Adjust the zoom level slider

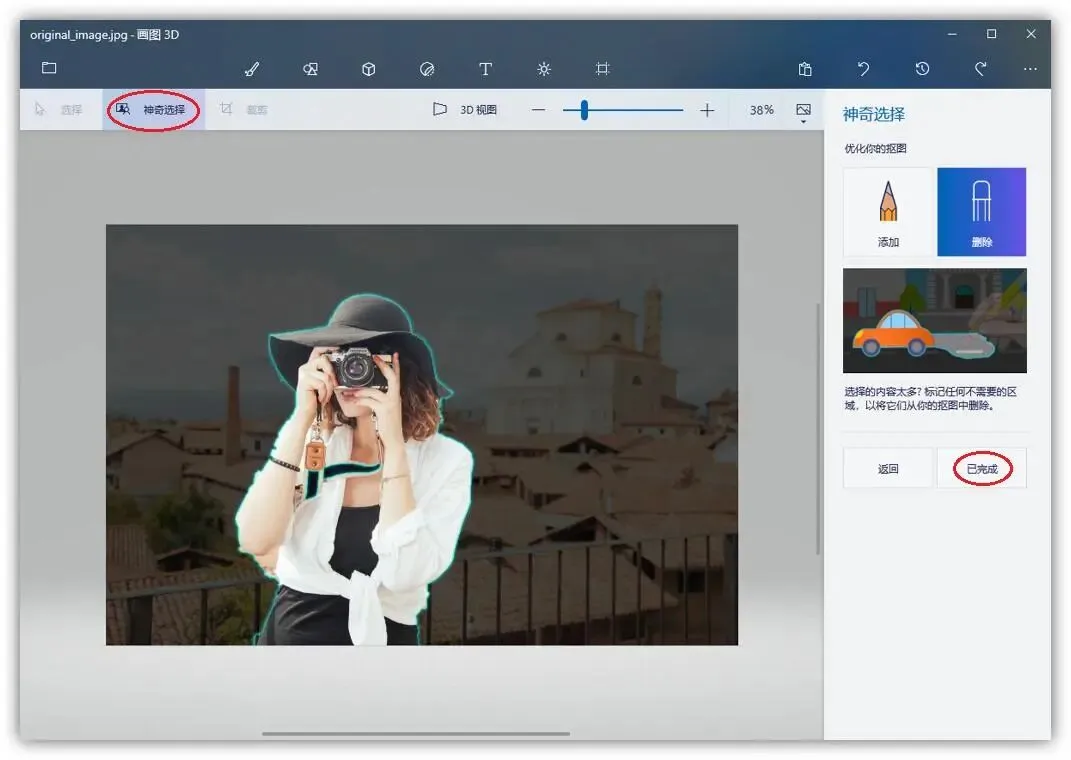583,109
